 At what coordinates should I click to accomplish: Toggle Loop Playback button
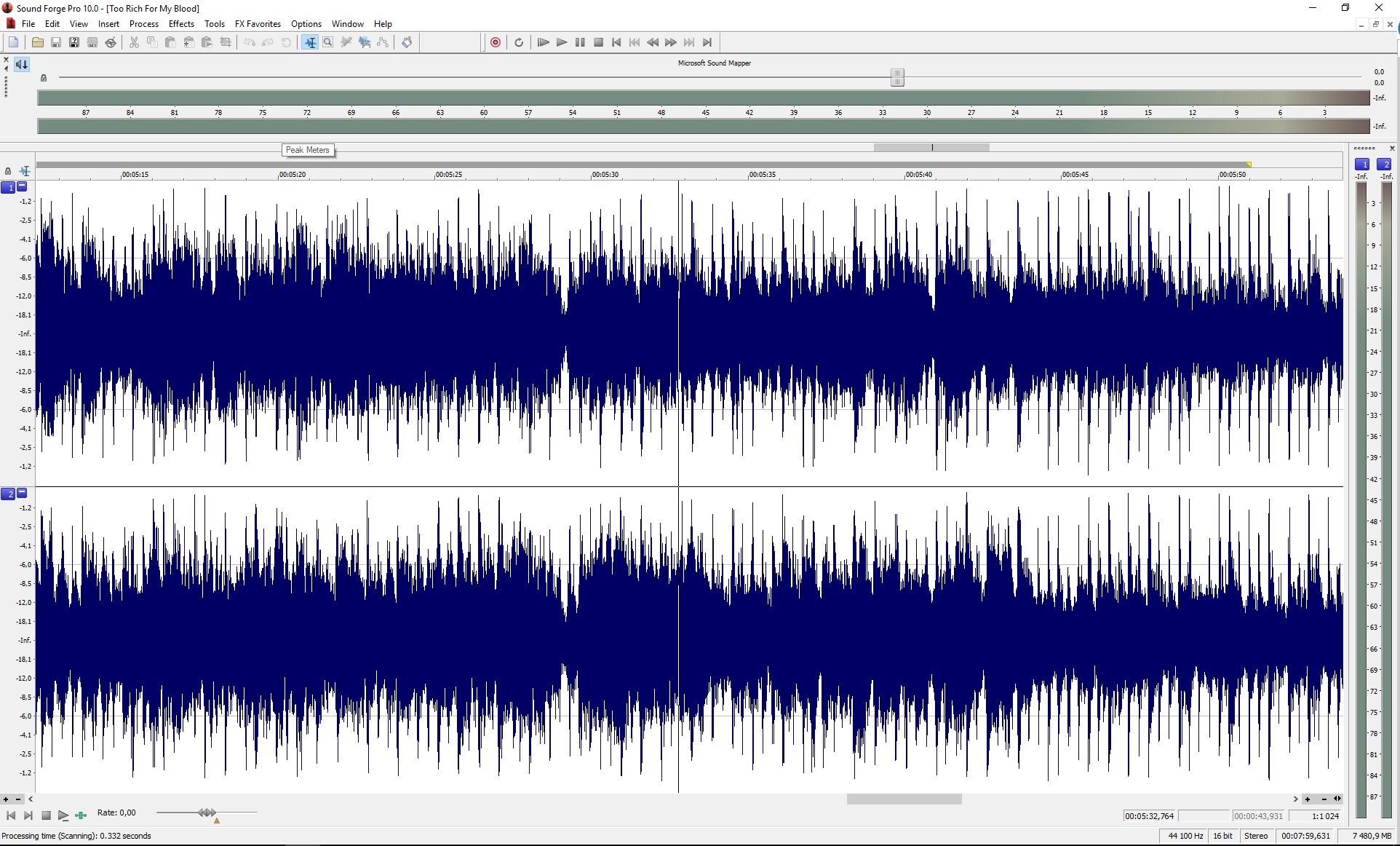519,42
